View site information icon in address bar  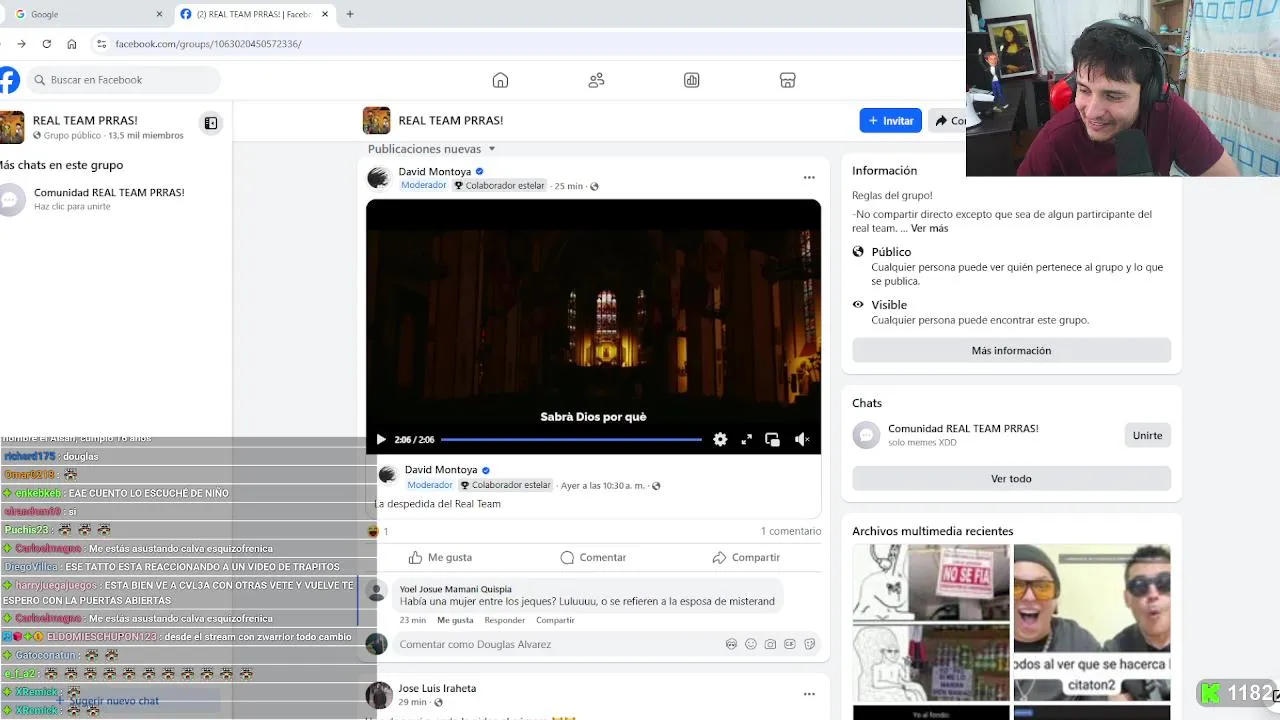101,44
